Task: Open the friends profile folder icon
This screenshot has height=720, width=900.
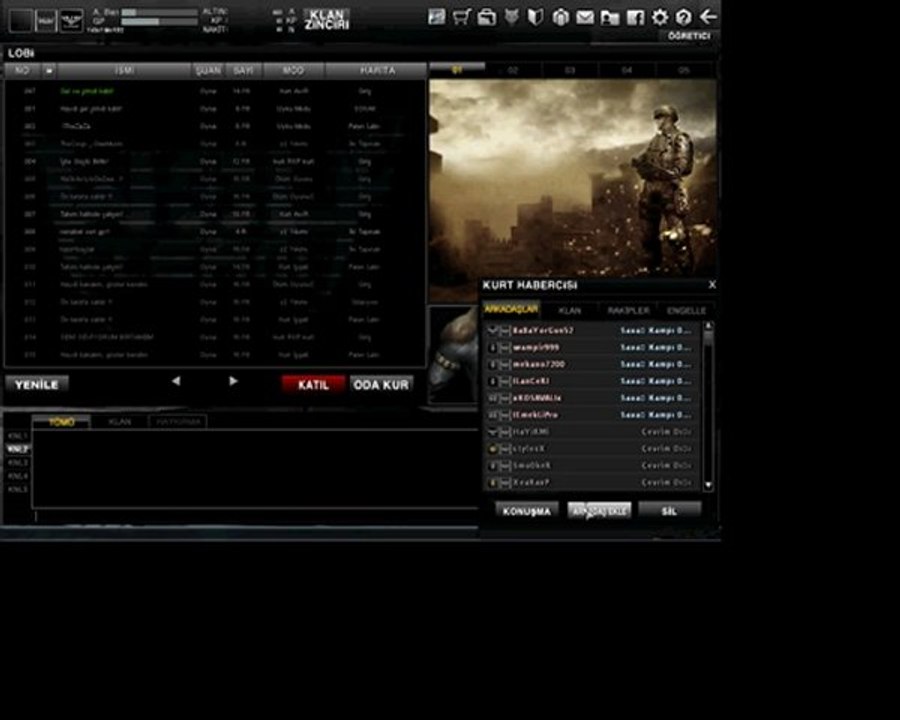Action: click(610, 18)
